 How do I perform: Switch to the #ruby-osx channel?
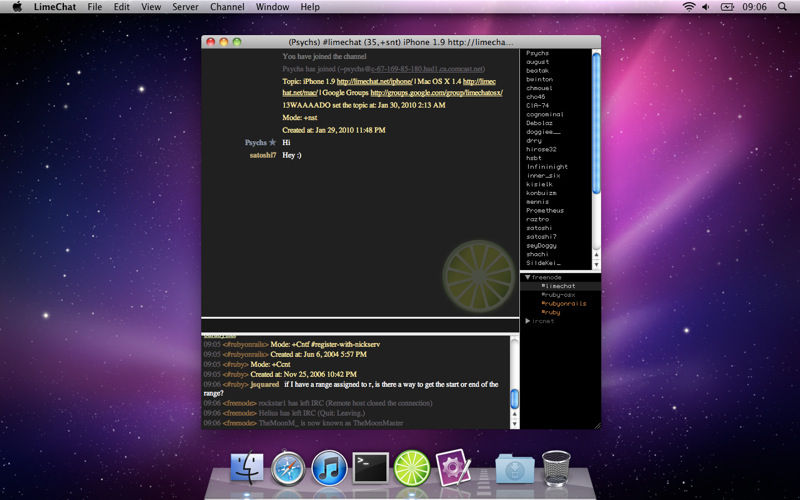point(558,295)
